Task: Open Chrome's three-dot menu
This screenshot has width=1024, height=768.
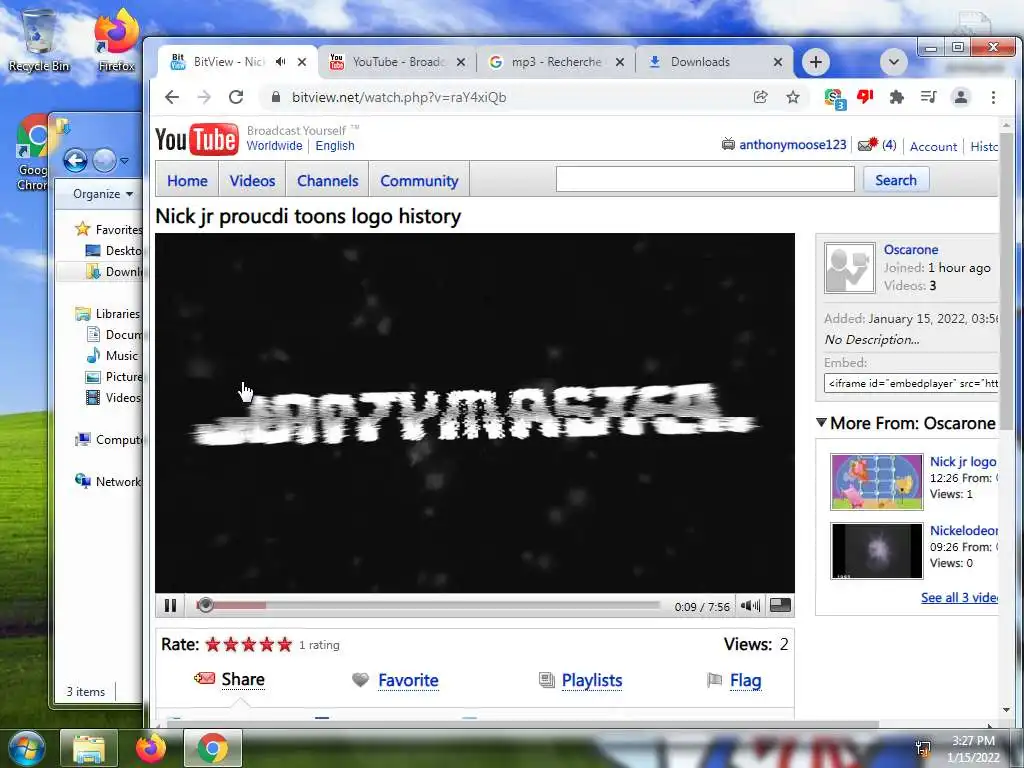Action: [993, 97]
